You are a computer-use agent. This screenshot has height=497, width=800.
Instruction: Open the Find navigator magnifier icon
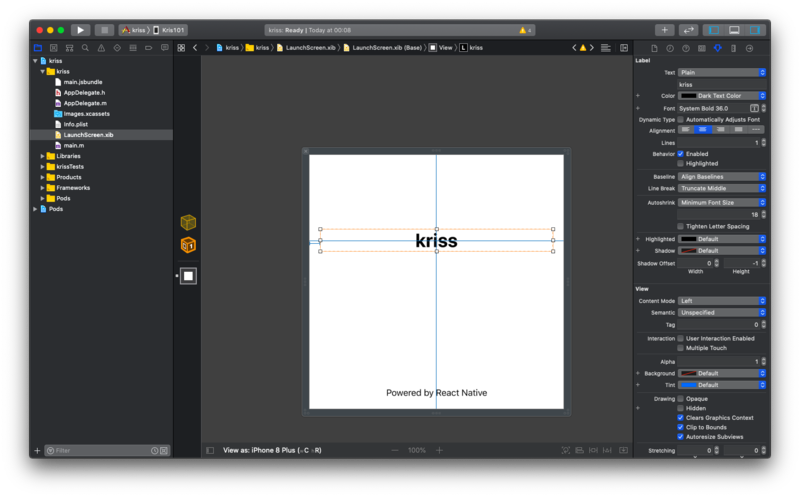click(x=85, y=48)
